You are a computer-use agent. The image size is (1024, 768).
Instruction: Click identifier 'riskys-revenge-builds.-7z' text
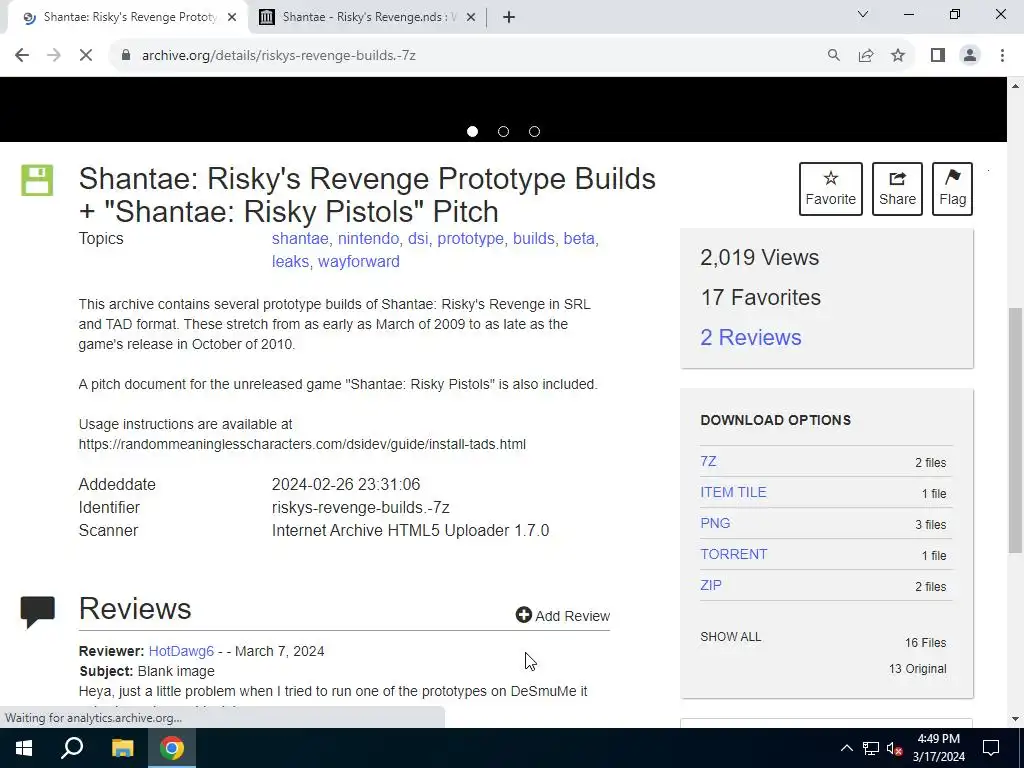(x=360, y=507)
